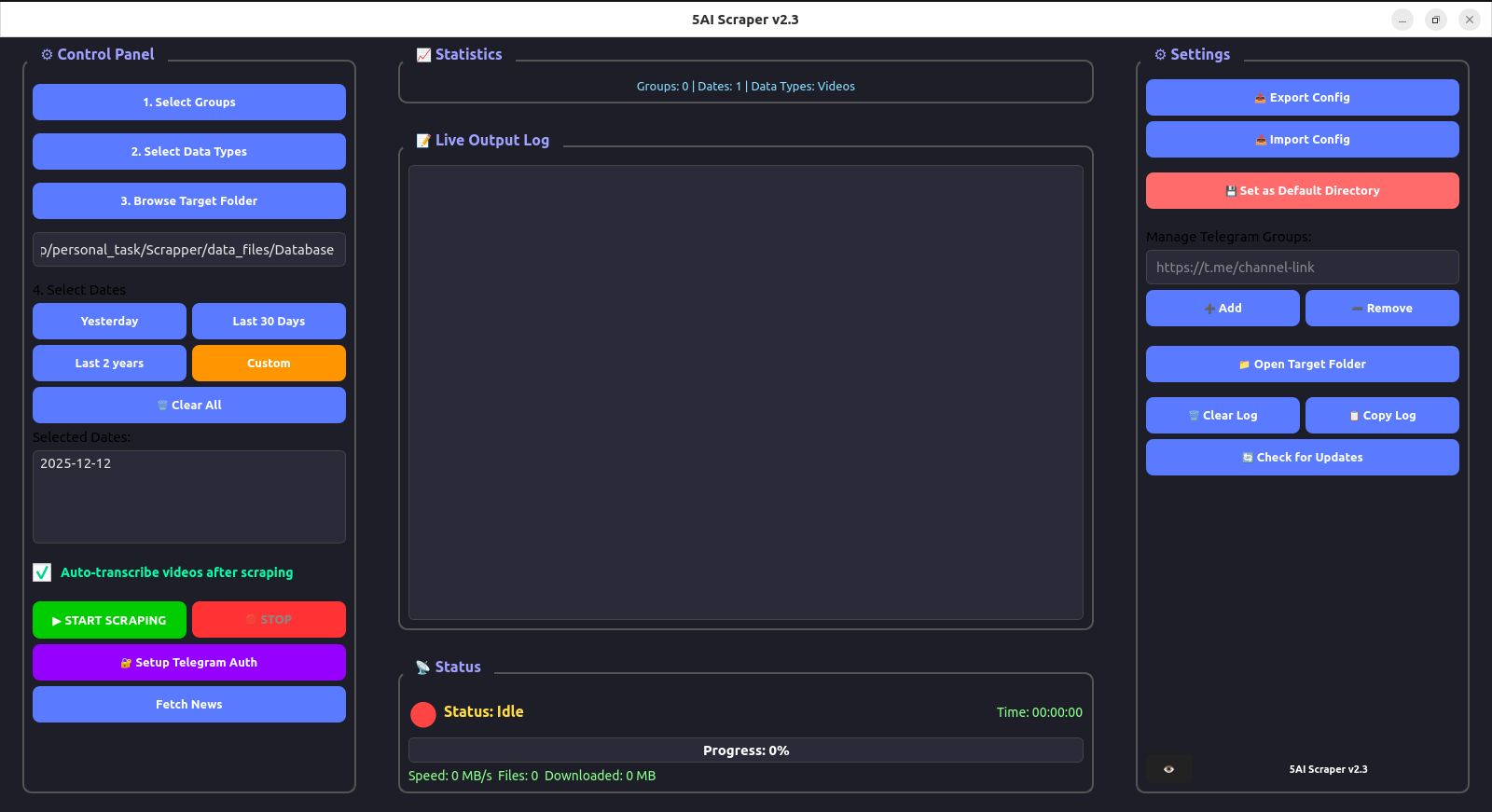1492x812 pixels.
Task: Choose the Yesterday date preset
Action: pos(109,321)
